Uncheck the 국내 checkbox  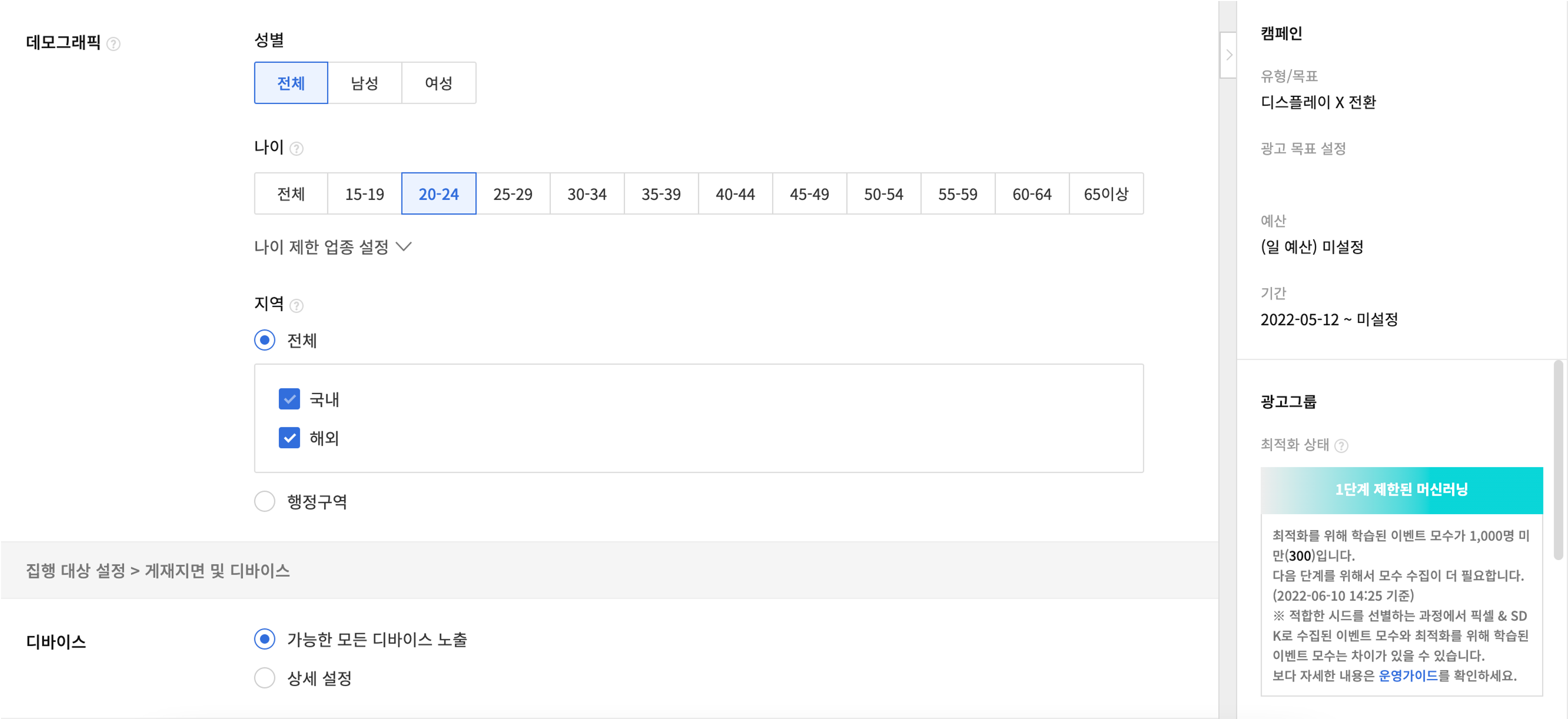pyautogui.click(x=289, y=399)
